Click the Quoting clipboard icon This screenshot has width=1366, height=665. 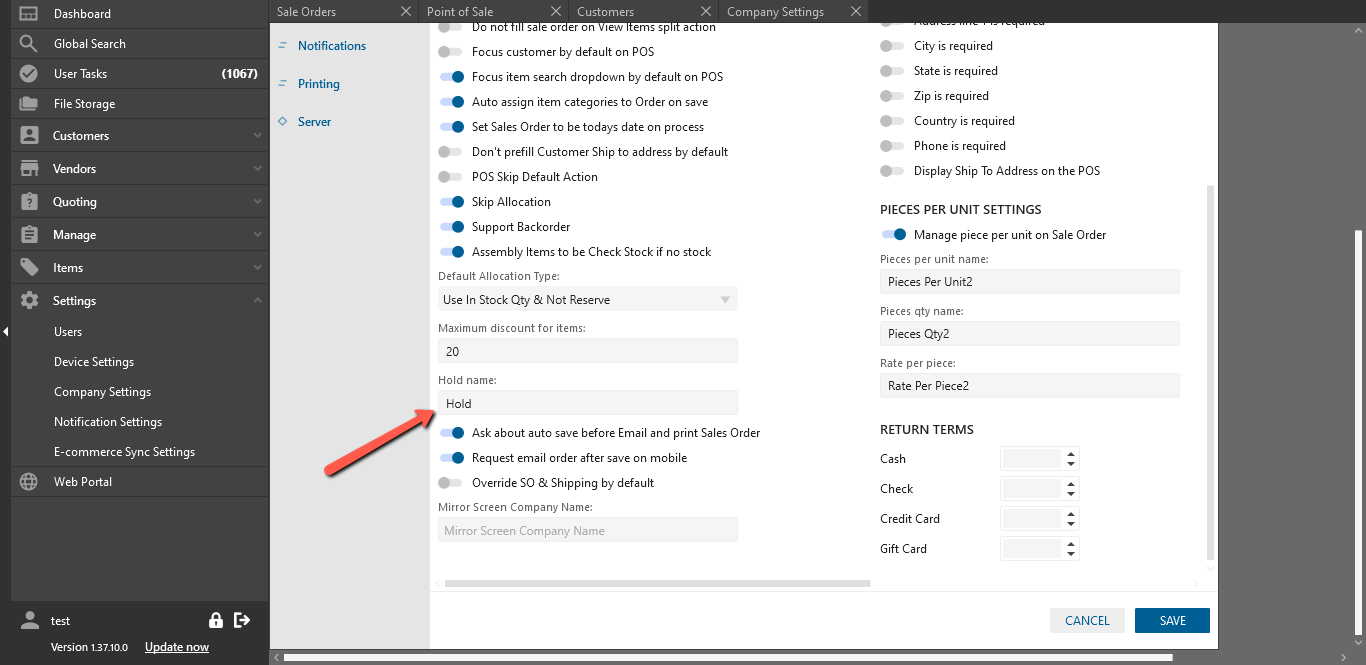[x=29, y=202]
